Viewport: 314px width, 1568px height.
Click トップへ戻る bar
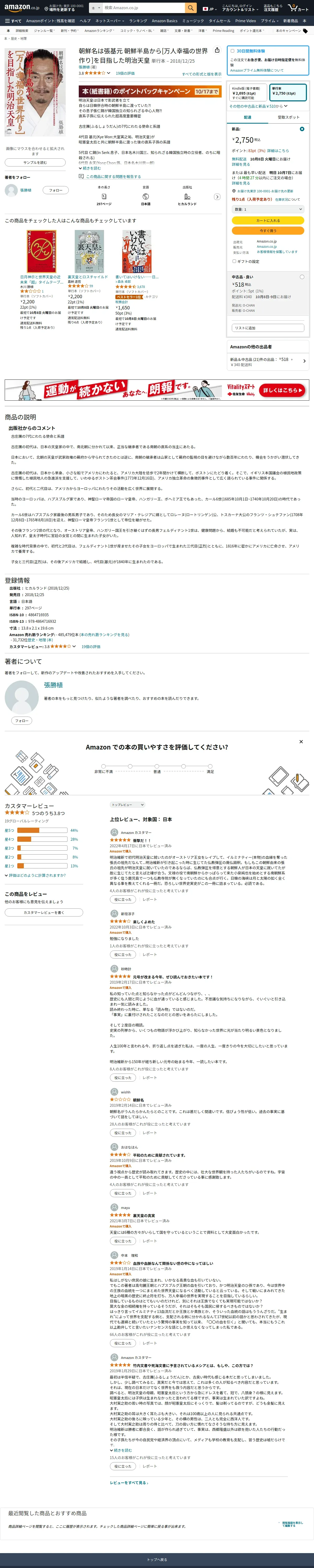157,1559
